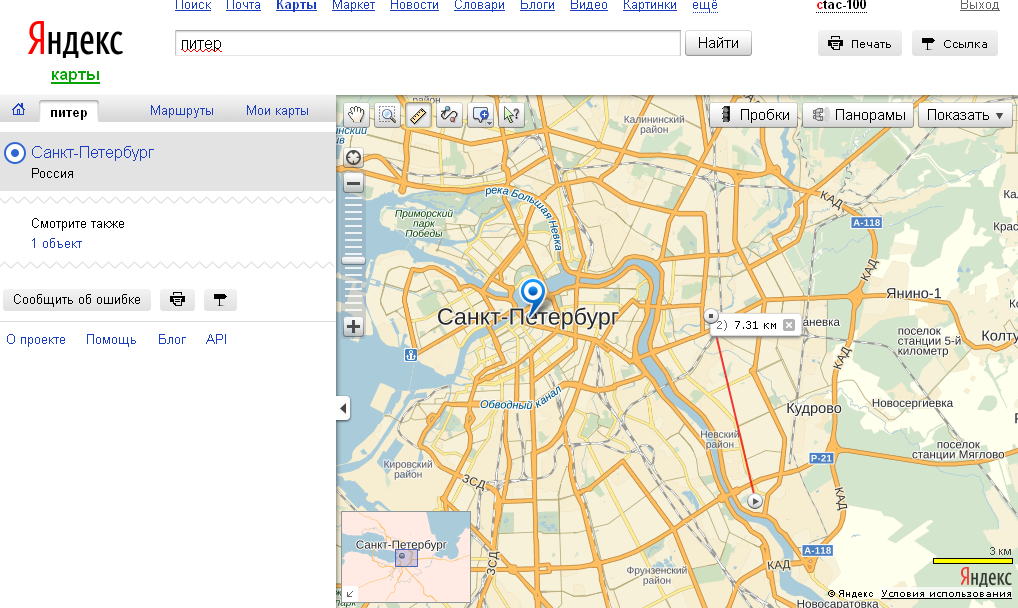The image size is (1018, 608).
Task: Select the route drawing tool
Action: 449,116
